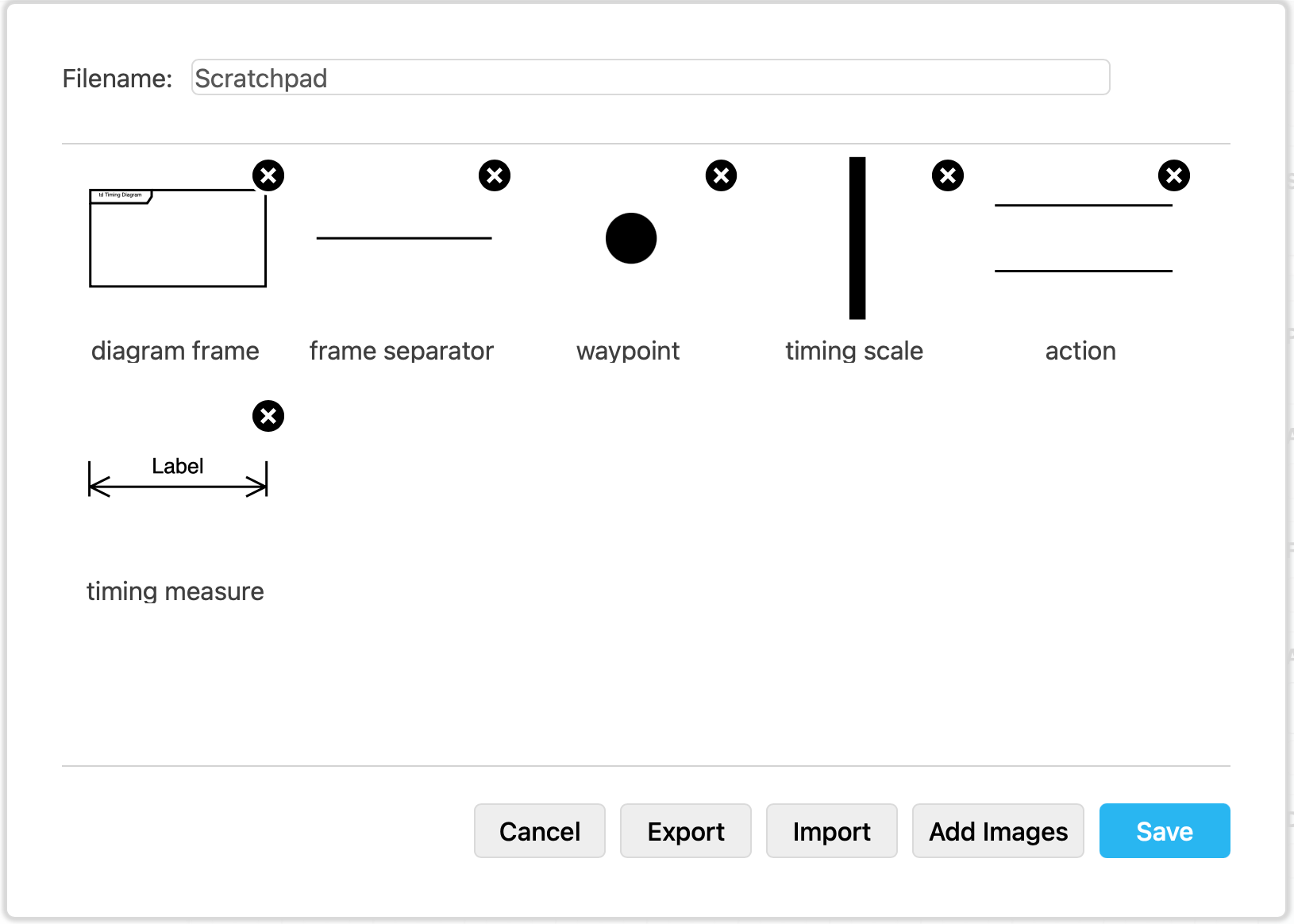Remove the action shape
The image size is (1294, 924).
click(1174, 175)
